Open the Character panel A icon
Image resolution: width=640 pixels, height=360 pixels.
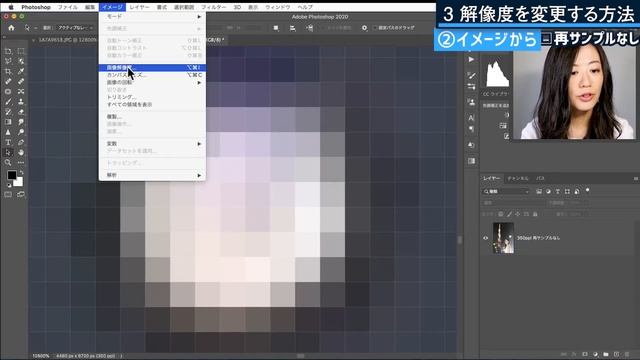pos(471,118)
